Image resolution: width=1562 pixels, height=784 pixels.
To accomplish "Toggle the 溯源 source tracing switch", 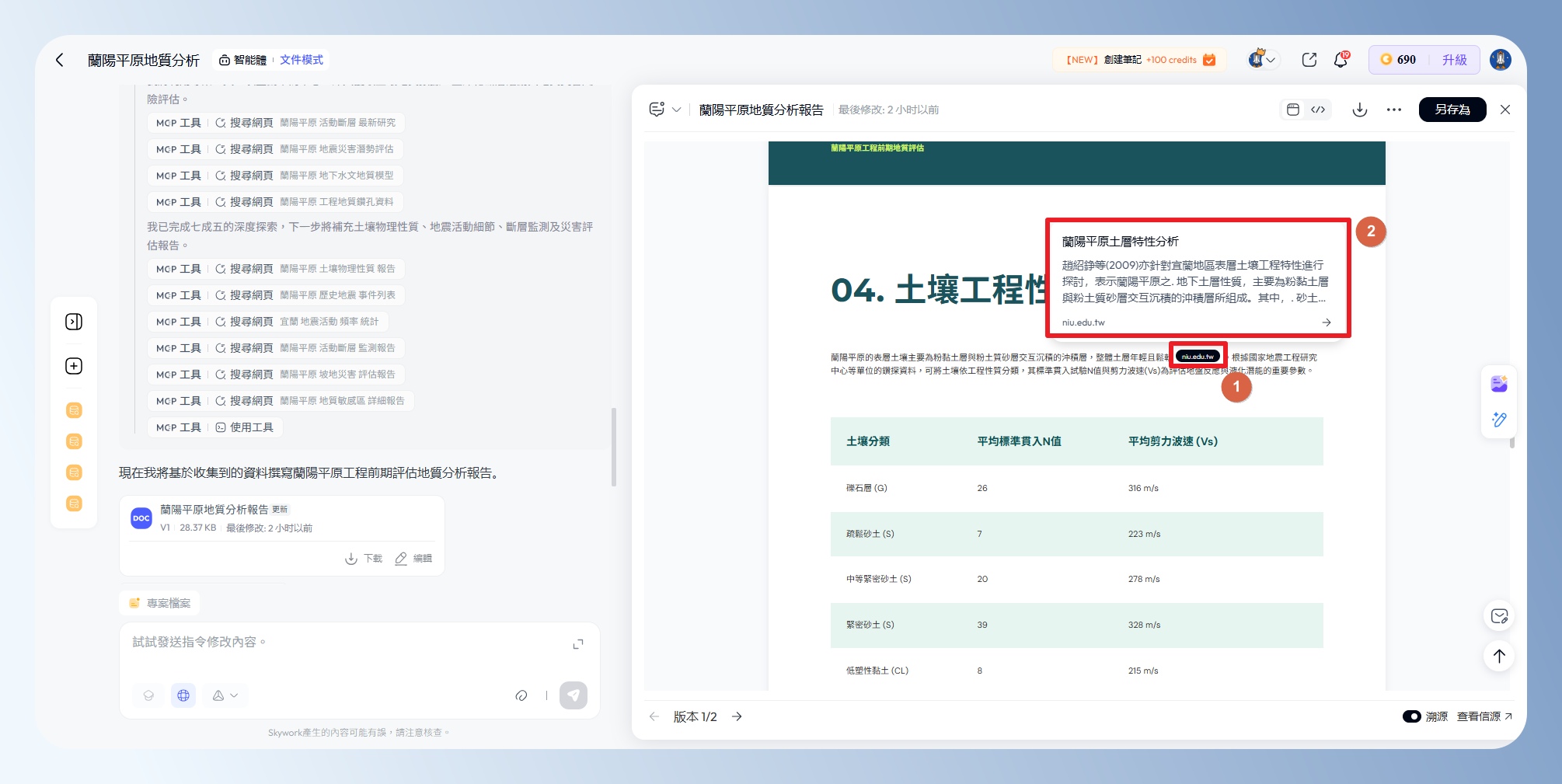I will [1411, 716].
